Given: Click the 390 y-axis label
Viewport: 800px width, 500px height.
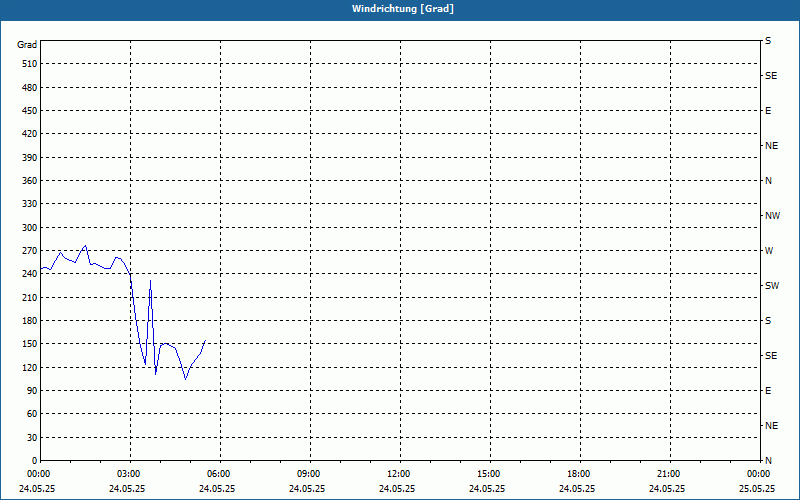Looking at the screenshot, I should pyautogui.click(x=30, y=158).
